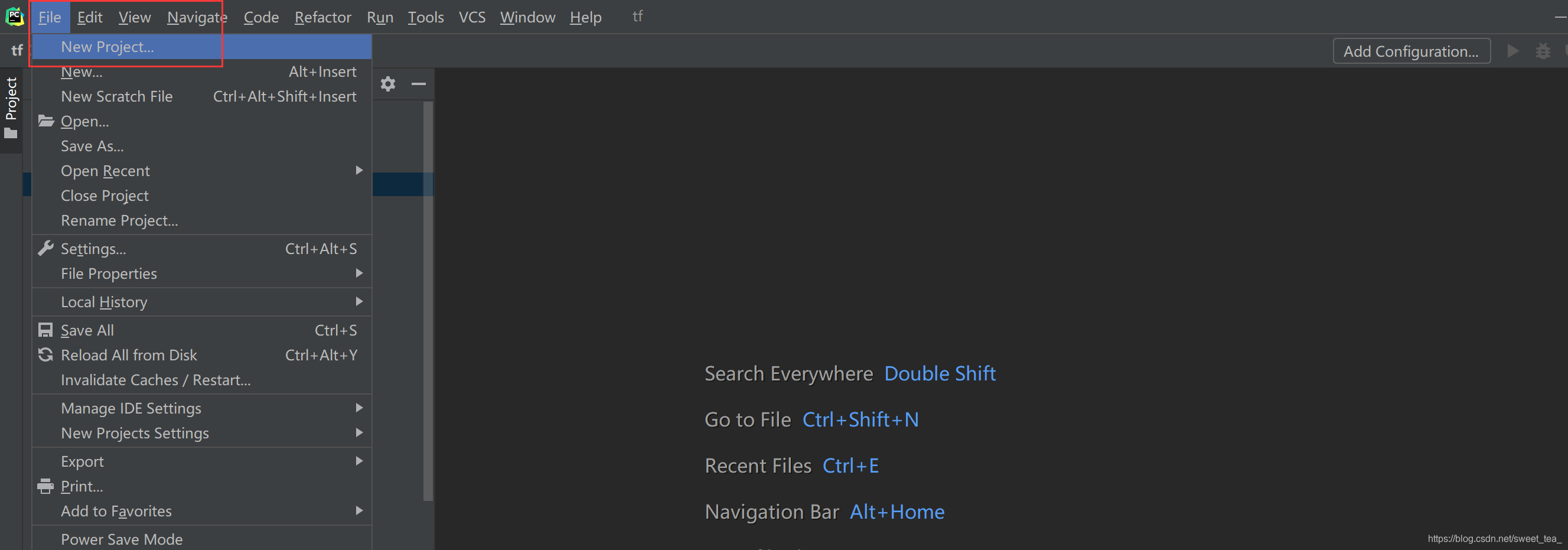Open the Local History entry
This screenshot has width=1568, height=550.
coord(201,301)
